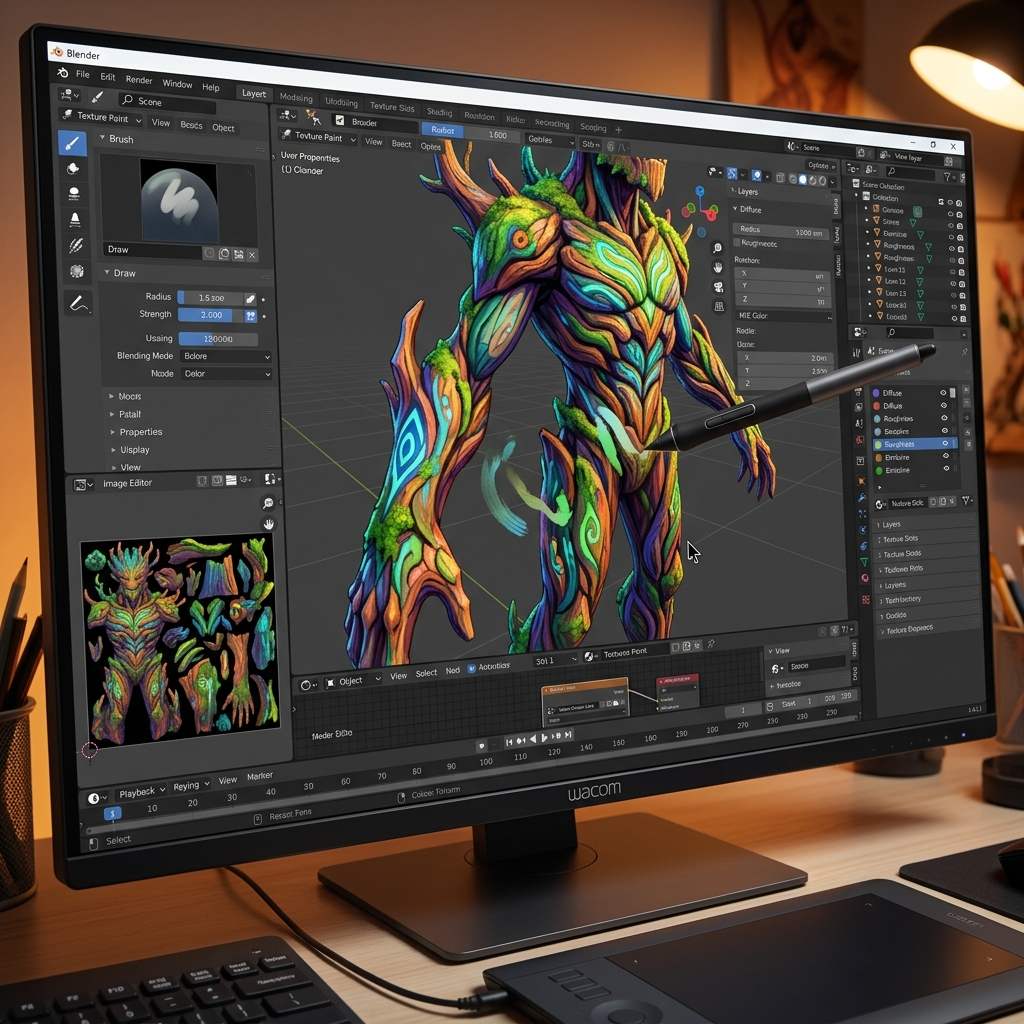
Task: Open Optes in 3D viewport header
Action: [x=430, y=146]
